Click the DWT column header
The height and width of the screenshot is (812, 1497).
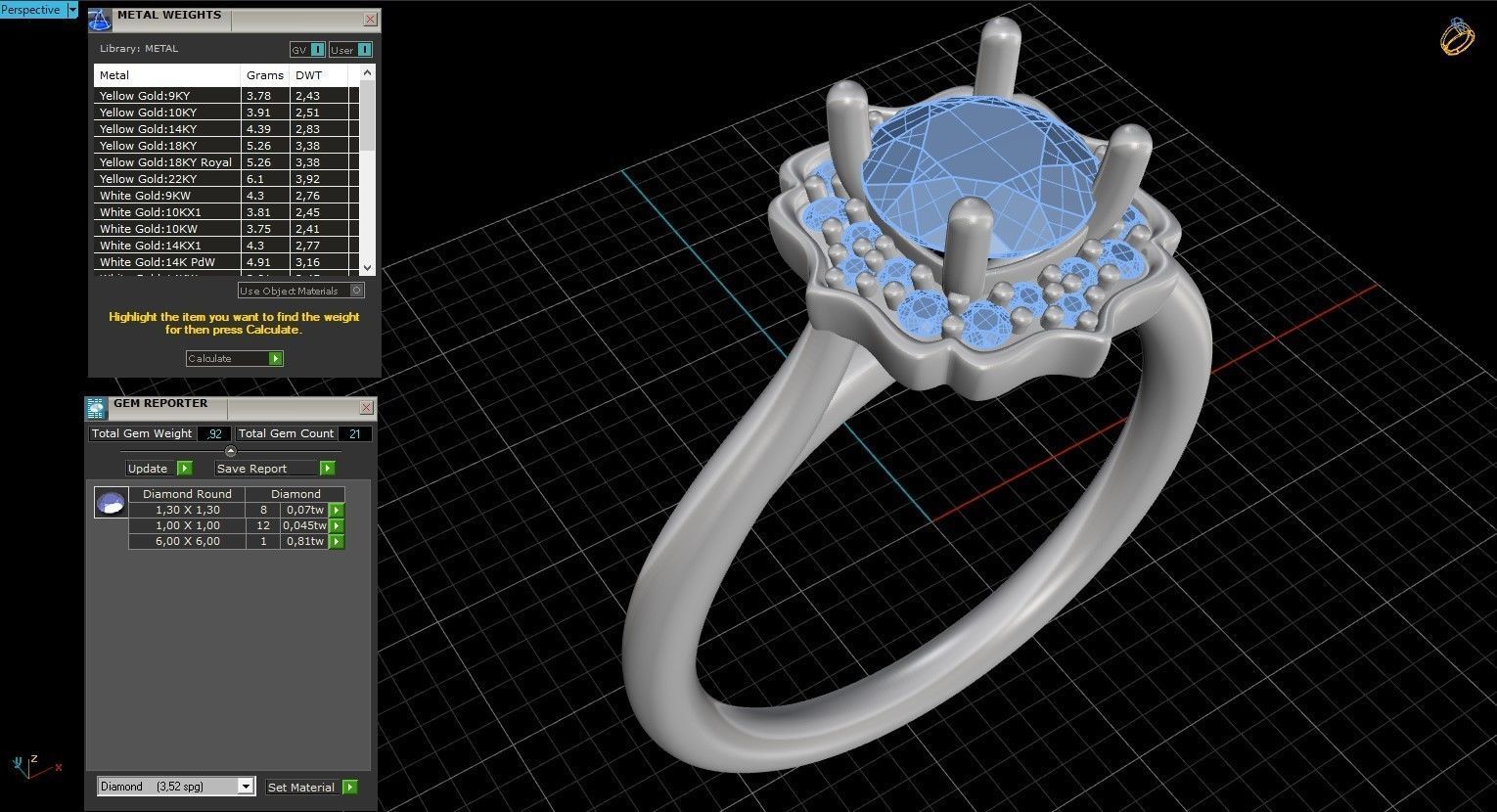[319, 75]
